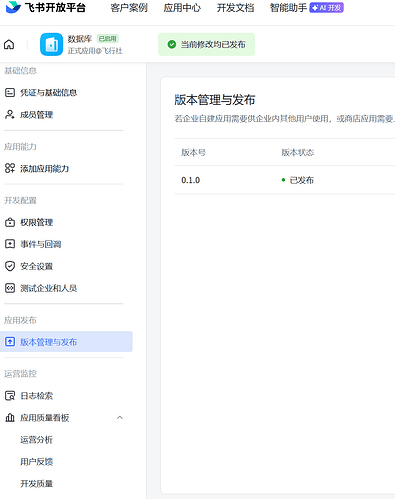Click version number 0.1.0
395x499 pixels.
click(191, 180)
